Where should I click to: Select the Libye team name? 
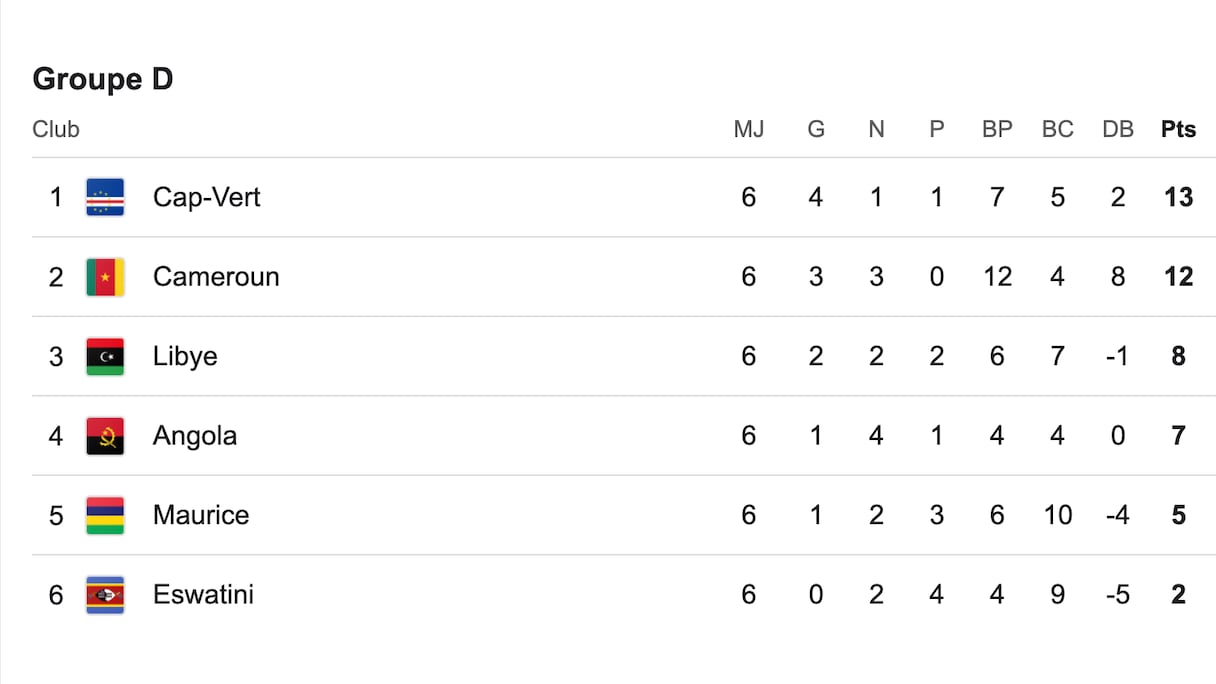185,356
